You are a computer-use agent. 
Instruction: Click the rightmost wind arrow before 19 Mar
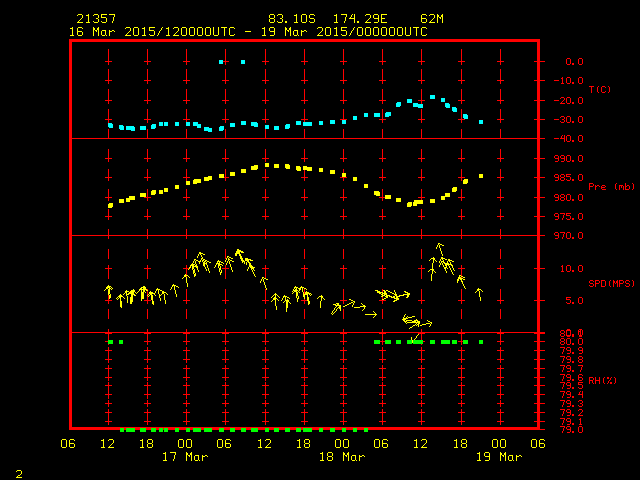pos(480,294)
